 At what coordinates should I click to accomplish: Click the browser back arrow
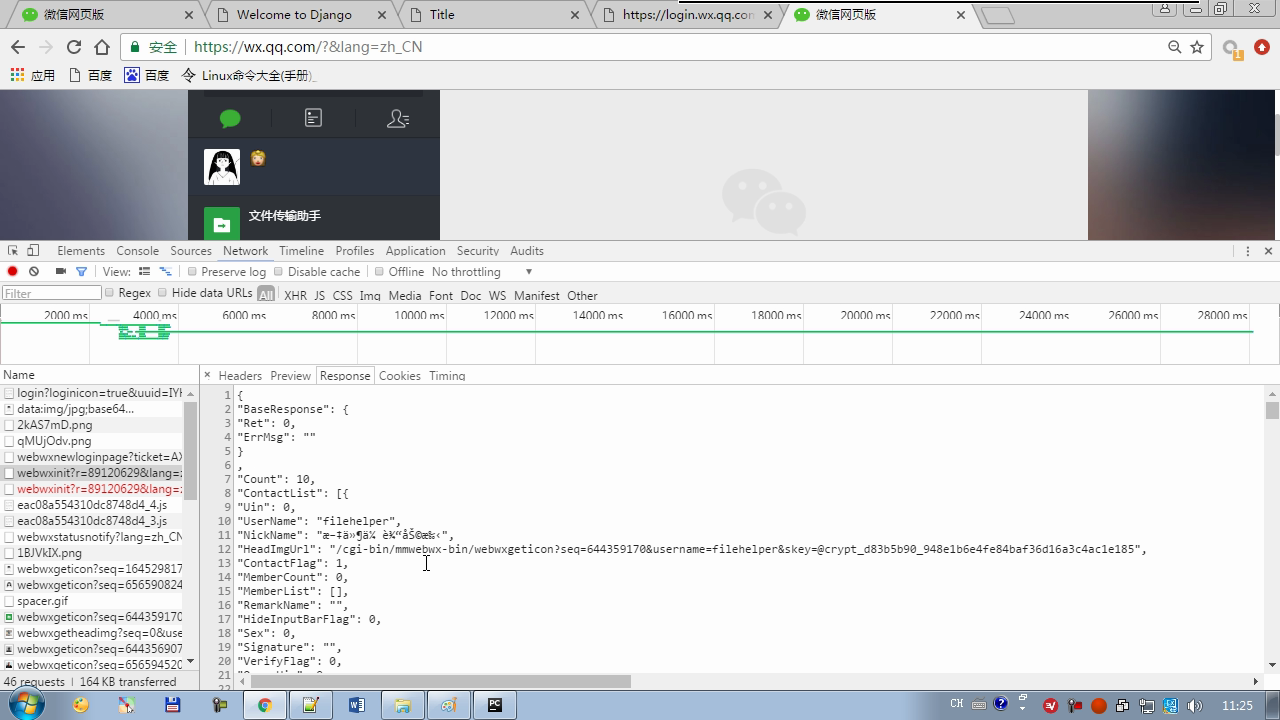(18, 47)
